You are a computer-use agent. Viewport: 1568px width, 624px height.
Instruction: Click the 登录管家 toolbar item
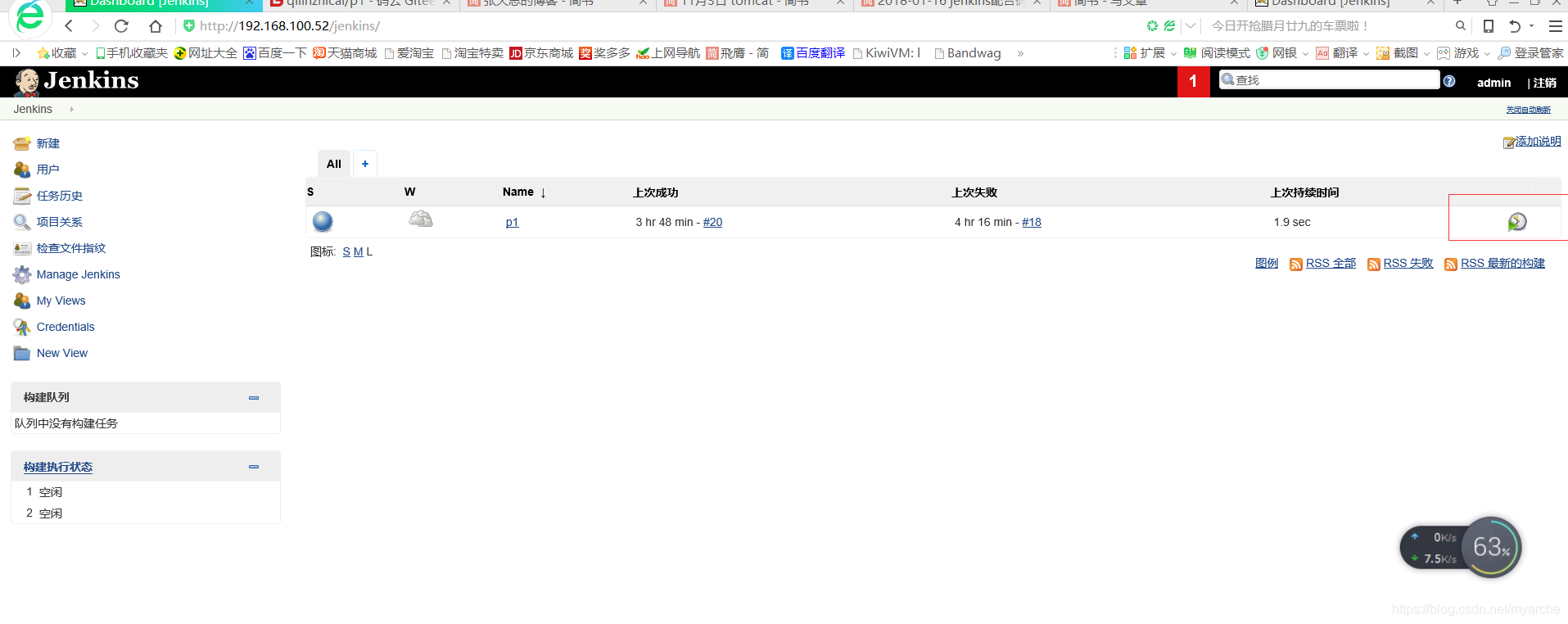[x=1530, y=53]
